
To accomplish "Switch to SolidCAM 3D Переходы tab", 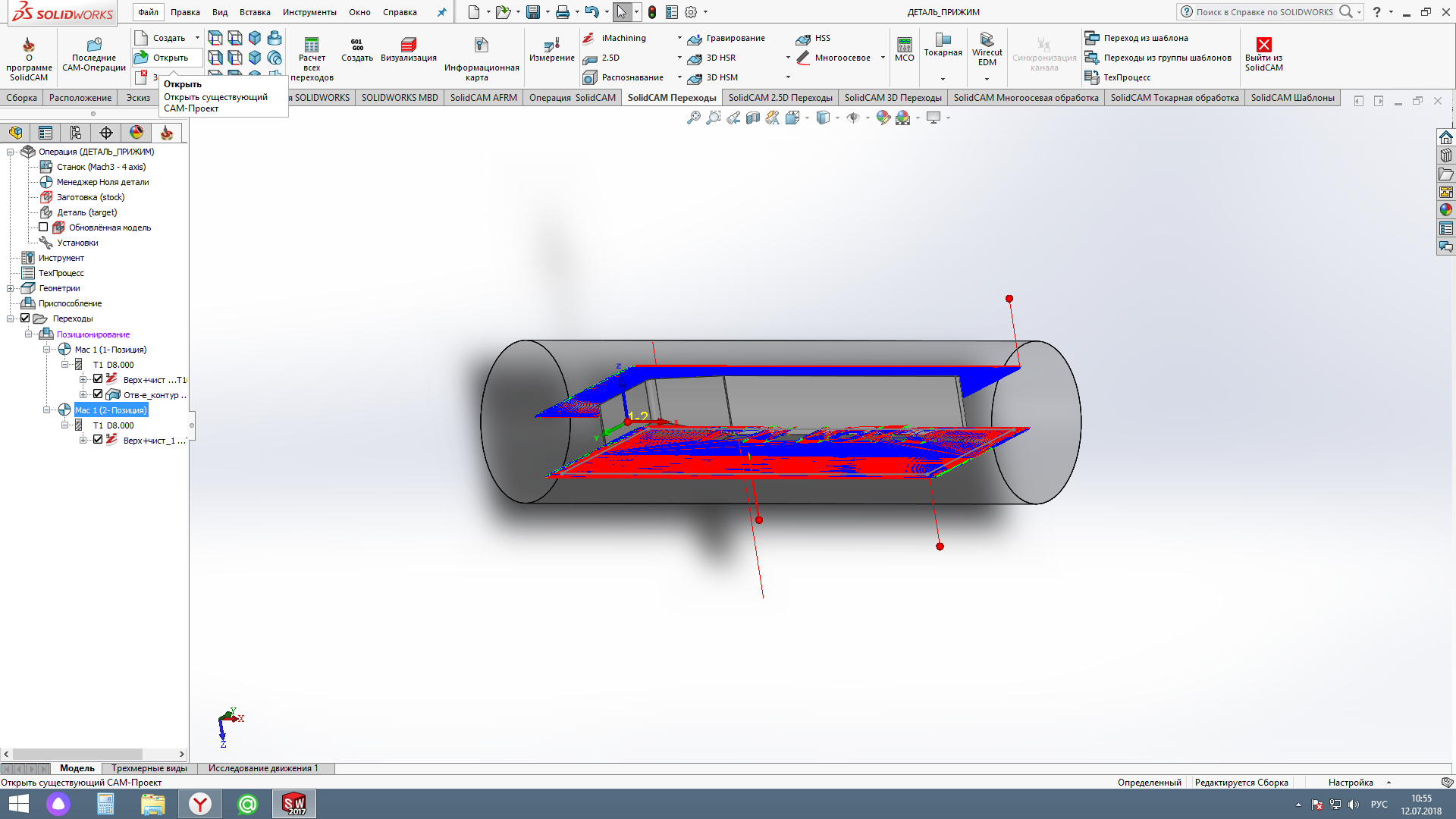I will coord(893,98).
